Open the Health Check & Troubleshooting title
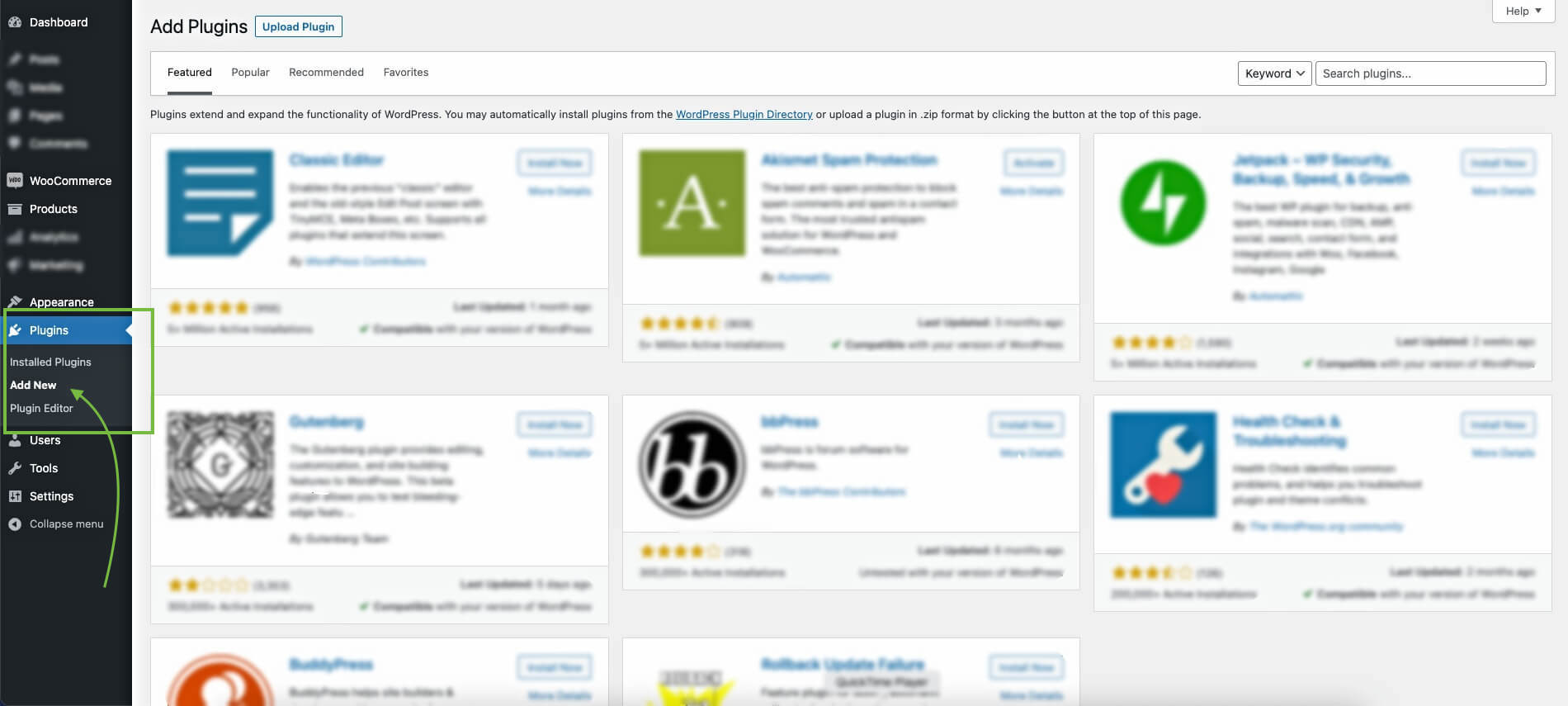The image size is (1568, 706). pyautogui.click(x=1290, y=431)
